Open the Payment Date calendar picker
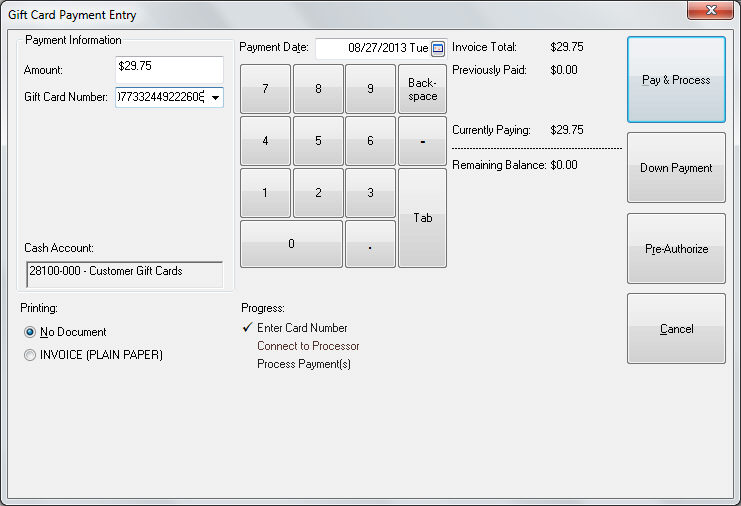741x506 pixels. point(438,48)
